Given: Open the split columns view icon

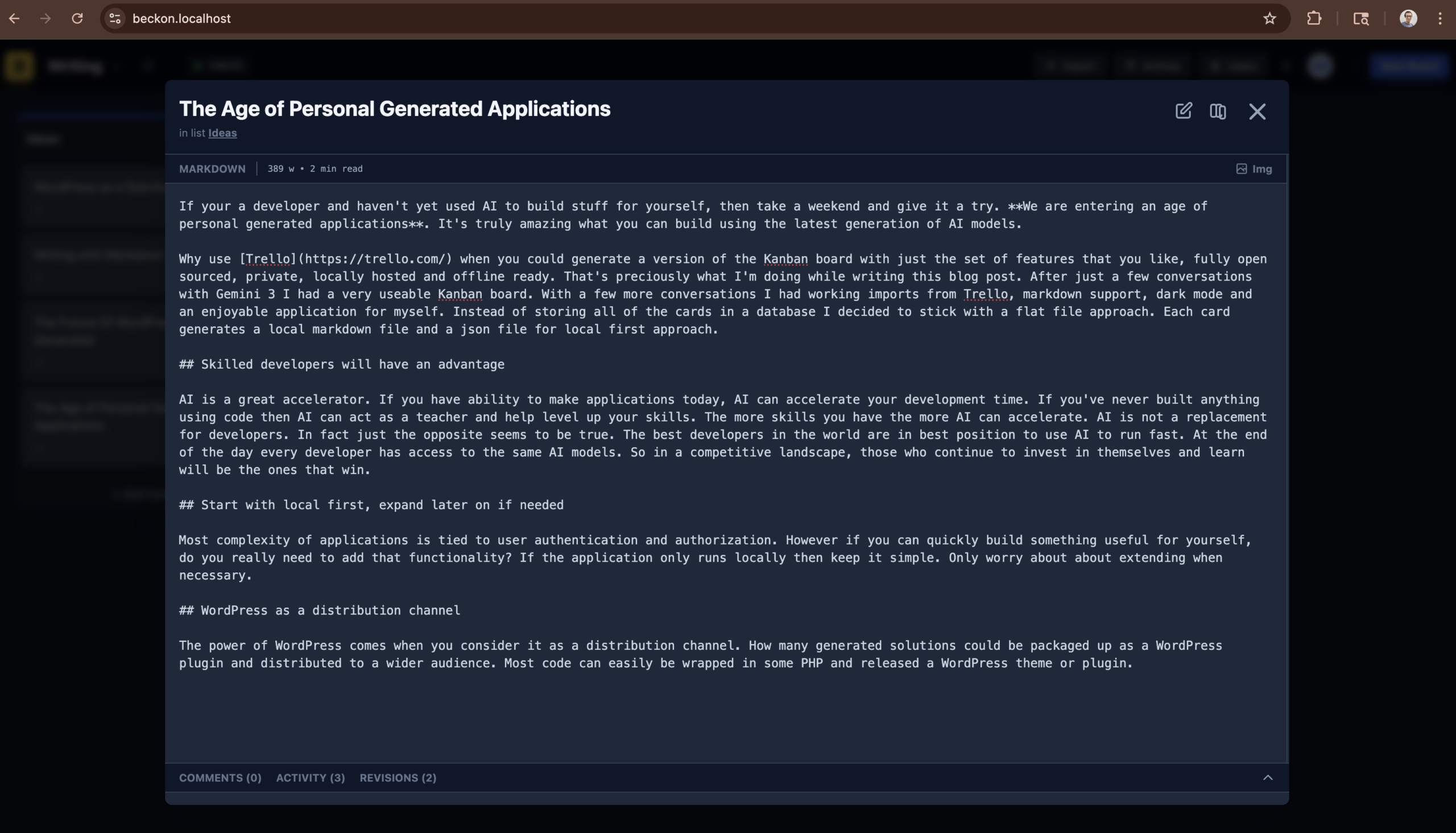Looking at the screenshot, I should tap(1218, 111).
